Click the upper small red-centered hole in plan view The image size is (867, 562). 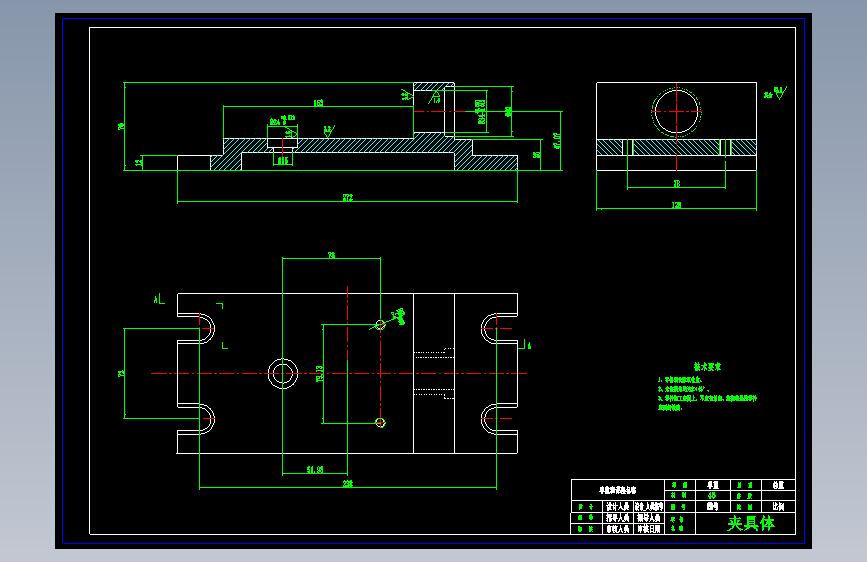pos(380,325)
